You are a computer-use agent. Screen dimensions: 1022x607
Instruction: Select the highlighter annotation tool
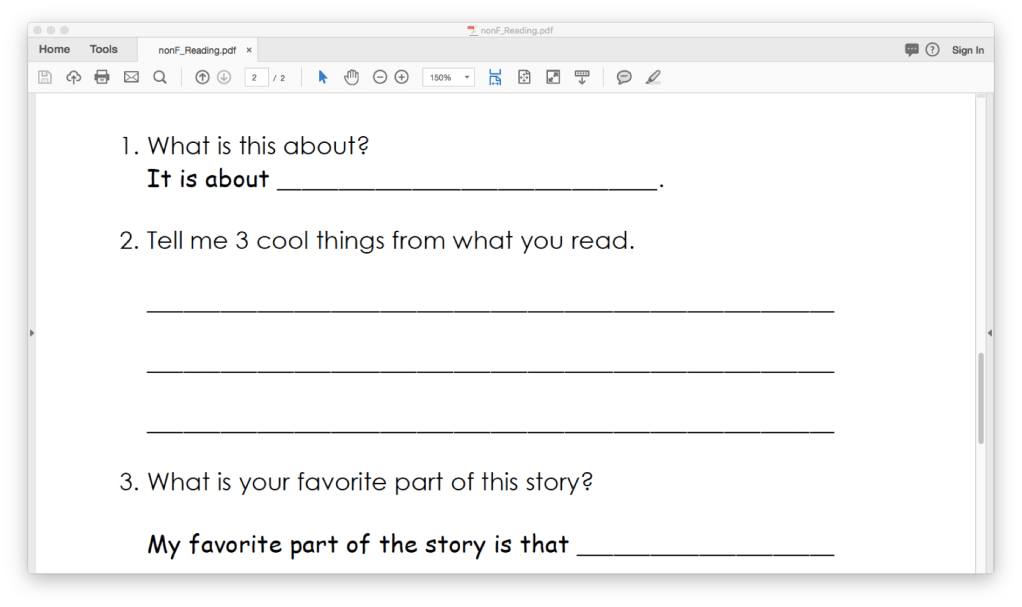pyautogui.click(x=653, y=77)
